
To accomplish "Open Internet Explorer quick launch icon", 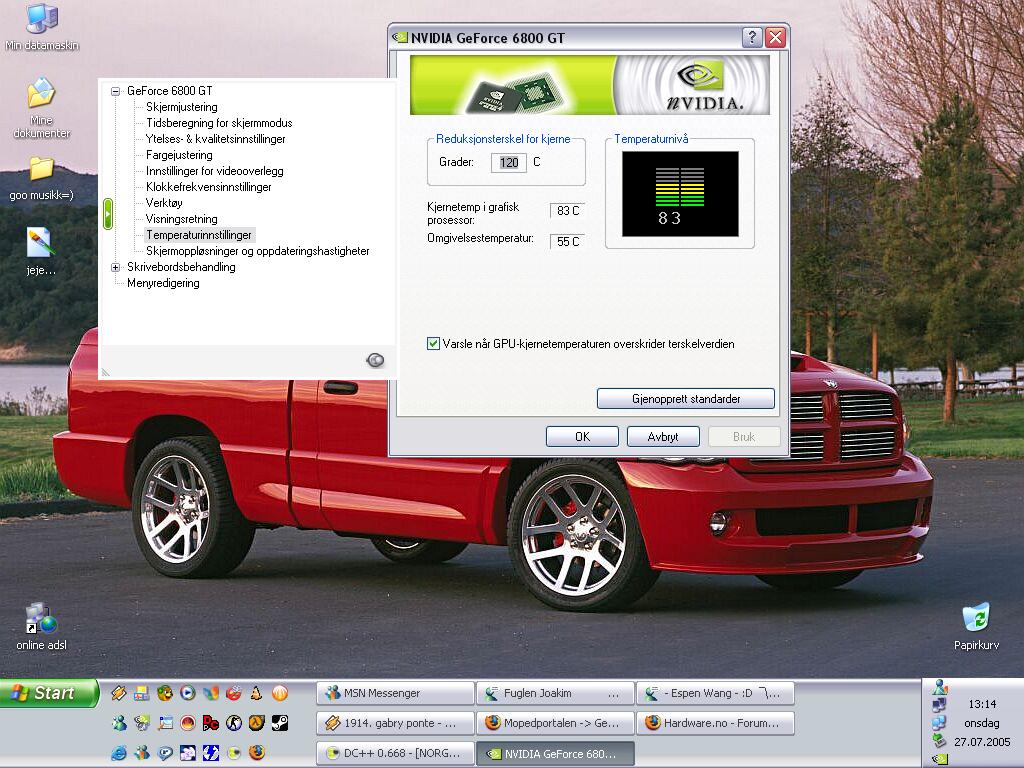I will [119, 752].
